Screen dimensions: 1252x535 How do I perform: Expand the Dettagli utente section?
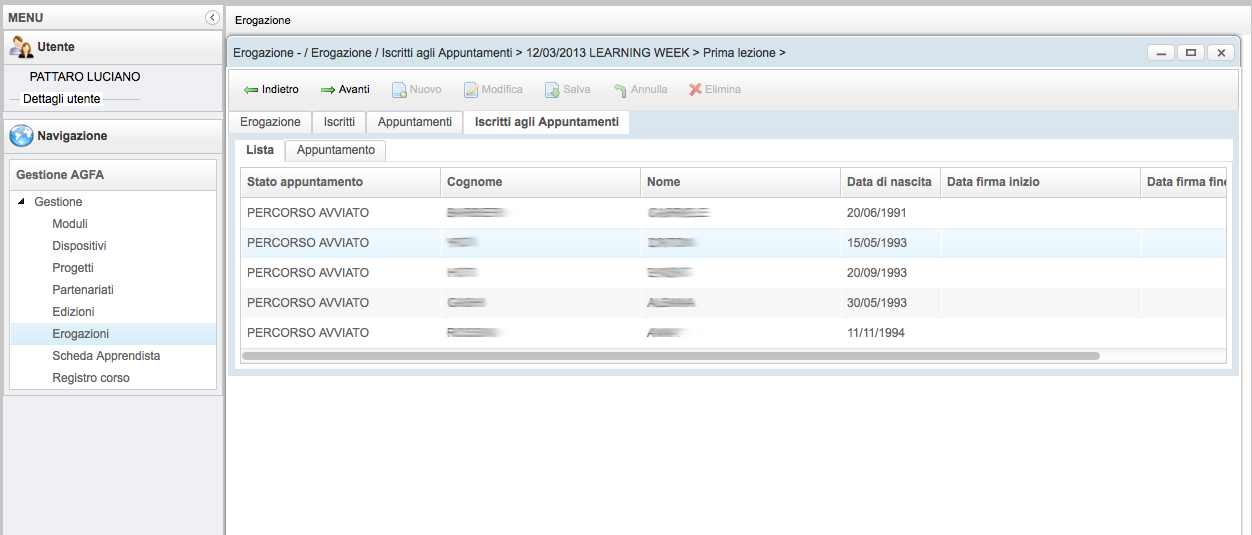[x=62, y=99]
